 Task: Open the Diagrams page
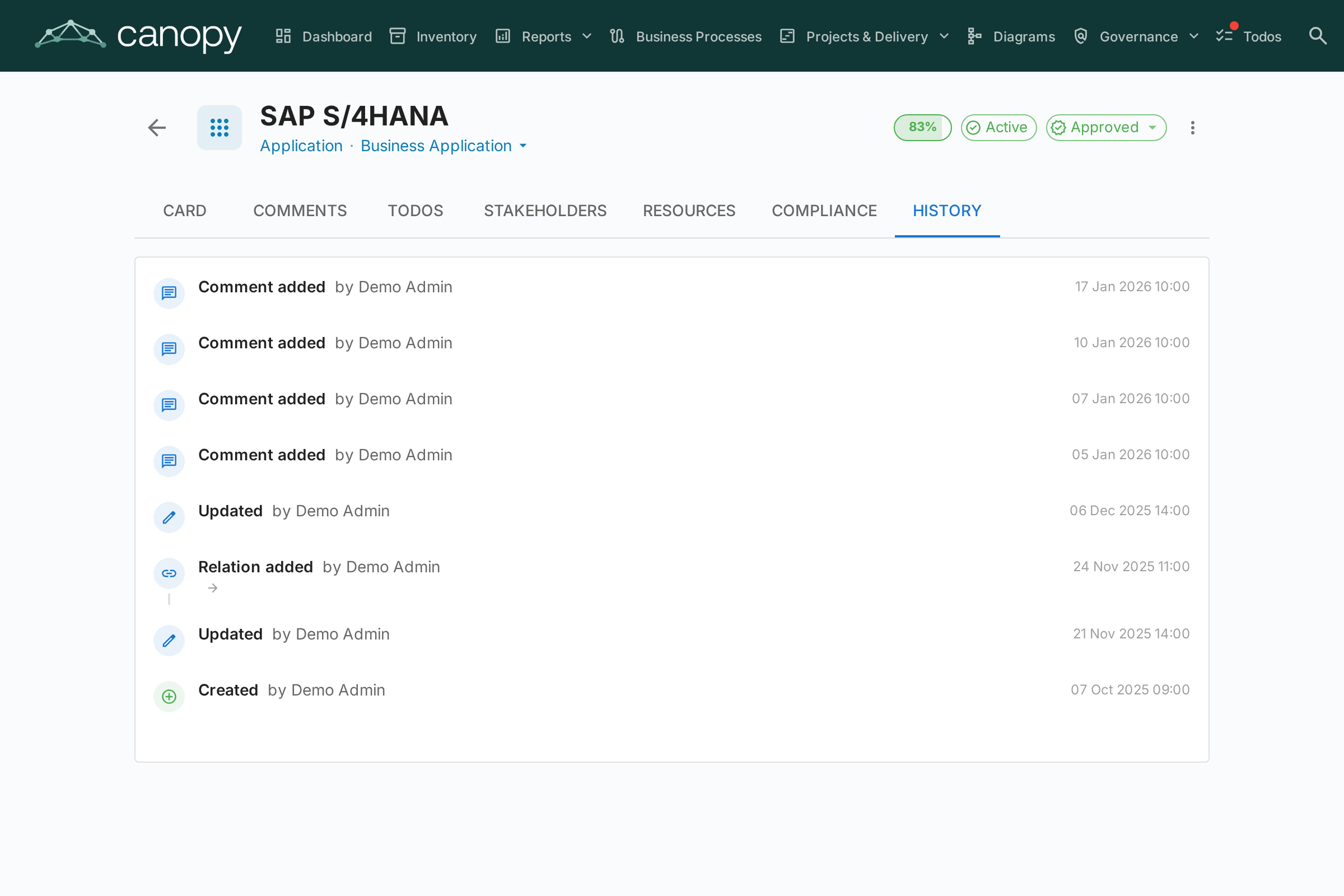pos(1024,36)
